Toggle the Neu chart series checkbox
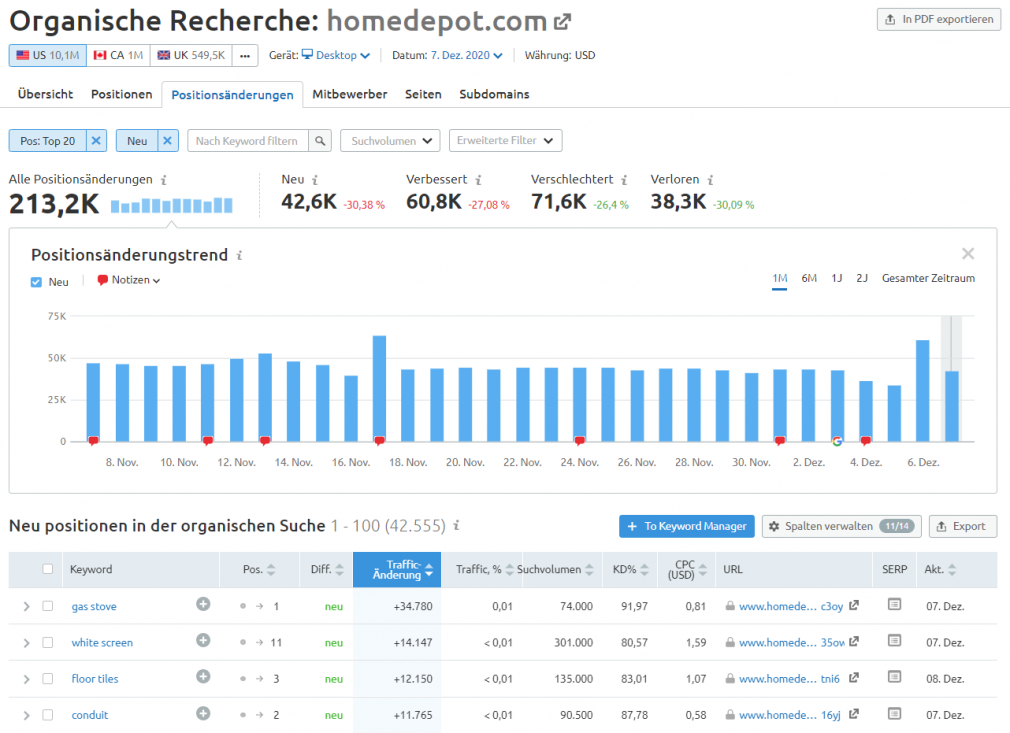This screenshot has width=1010, height=733. pyautogui.click(x=36, y=282)
